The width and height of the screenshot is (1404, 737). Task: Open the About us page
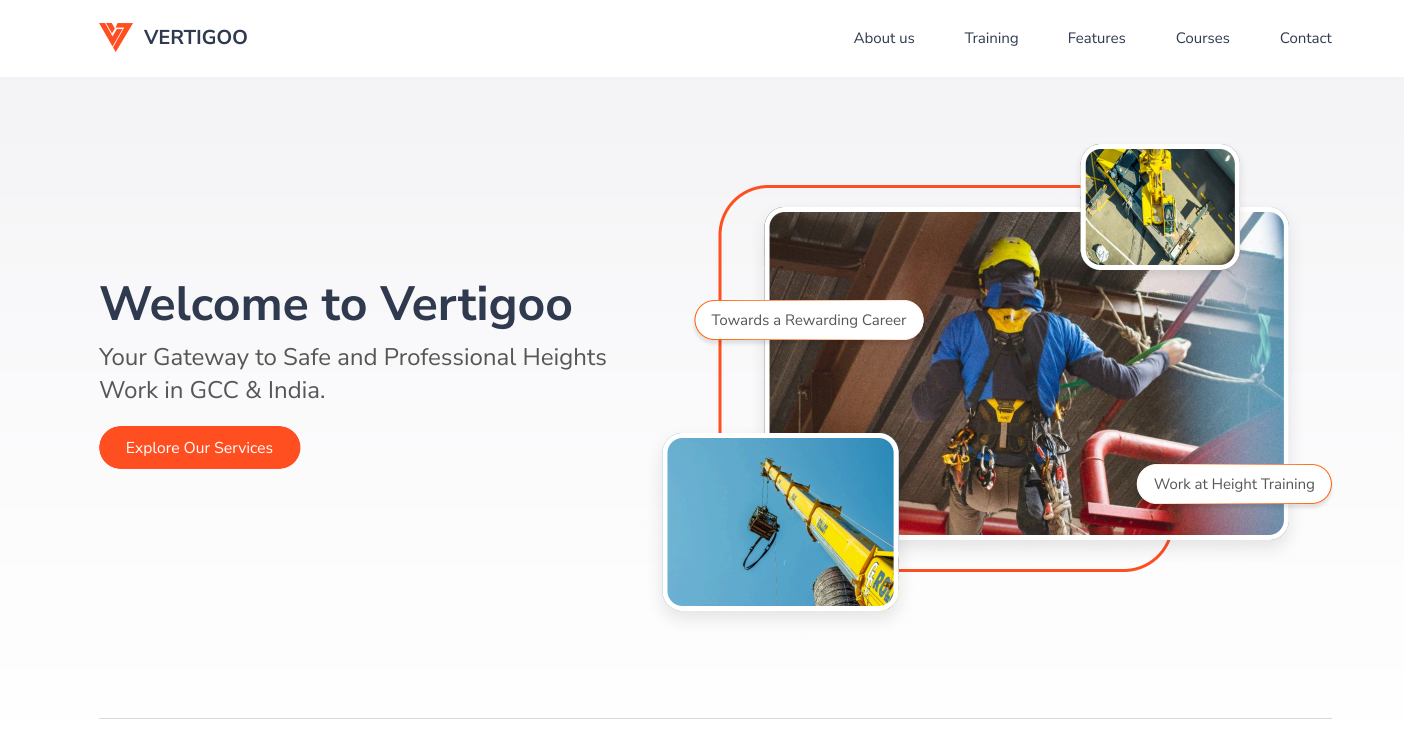click(884, 38)
